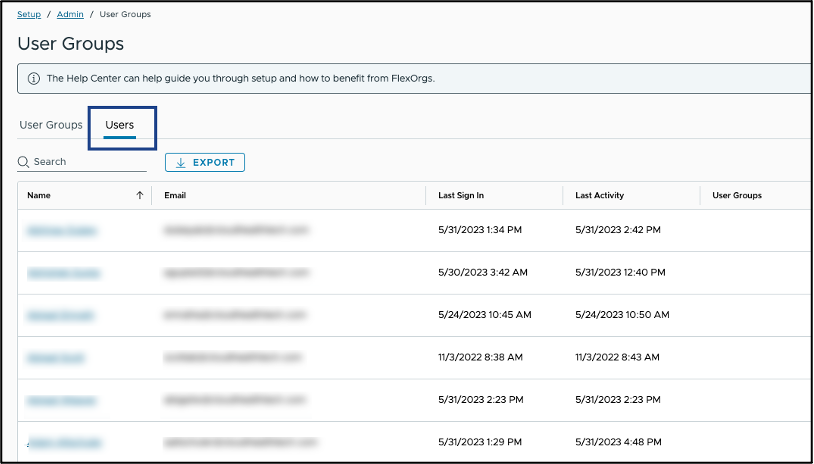Click the EXPORT button

click(x=205, y=162)
